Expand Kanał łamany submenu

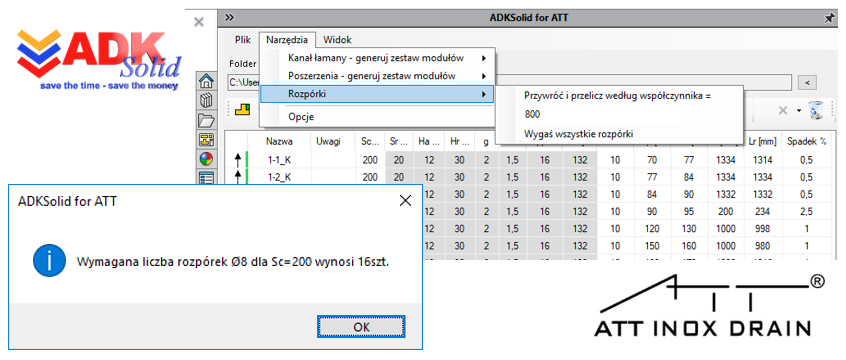click(x=377, y=58)
